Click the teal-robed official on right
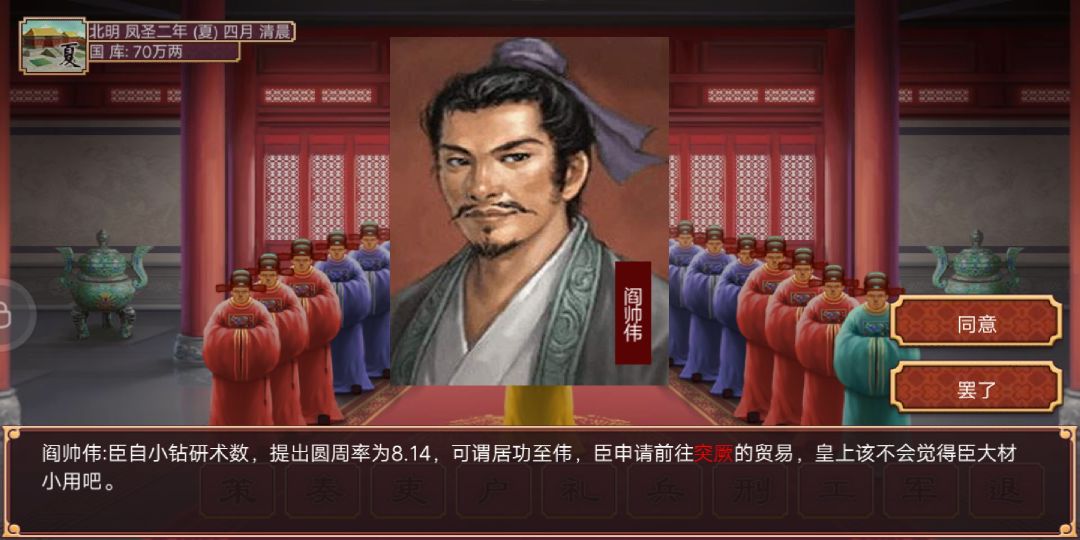This screenshot has width=1080, height=540. pyautogui.click(x=871, y=351)
